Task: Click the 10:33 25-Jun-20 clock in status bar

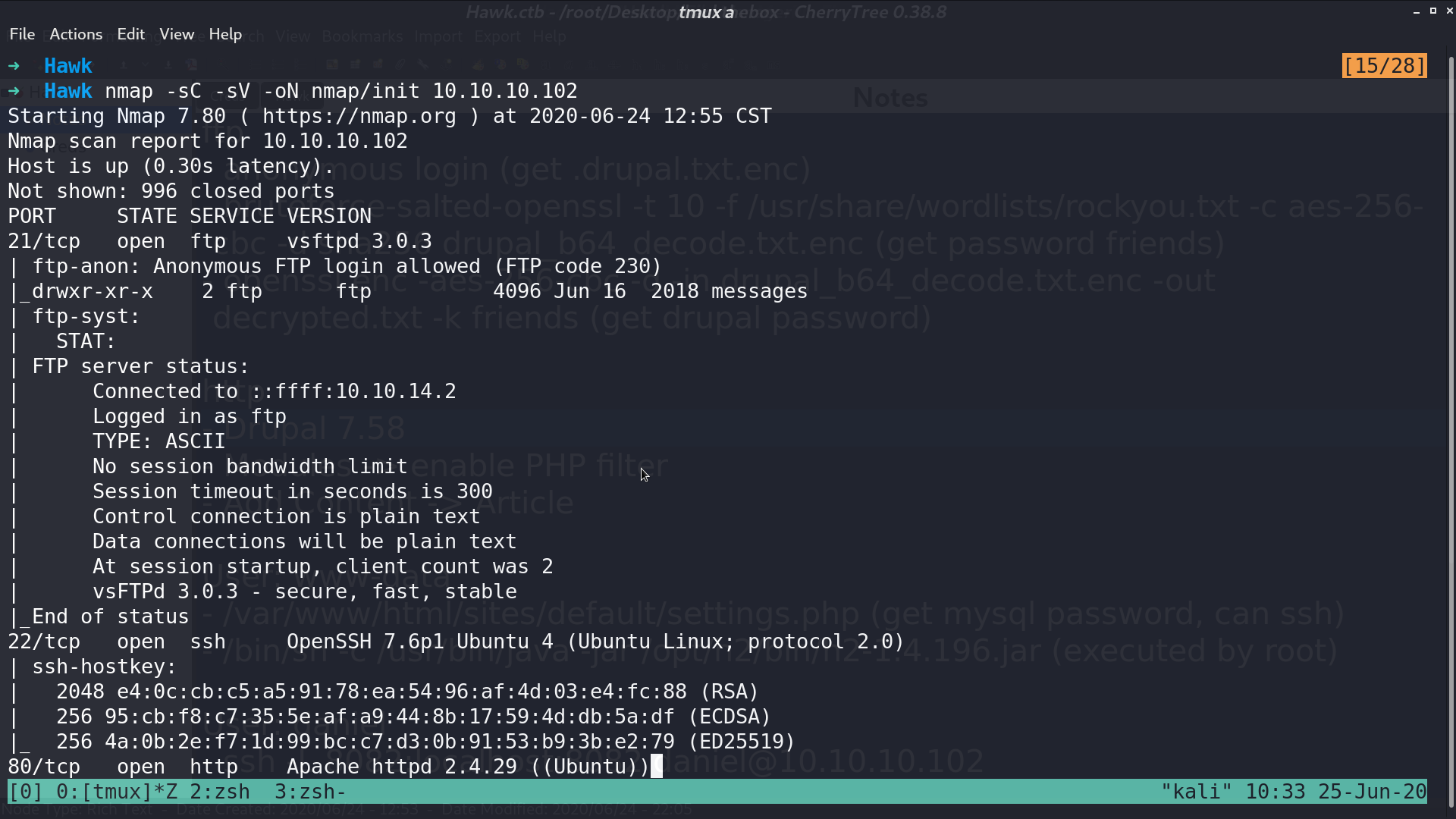Action: 1336,792
